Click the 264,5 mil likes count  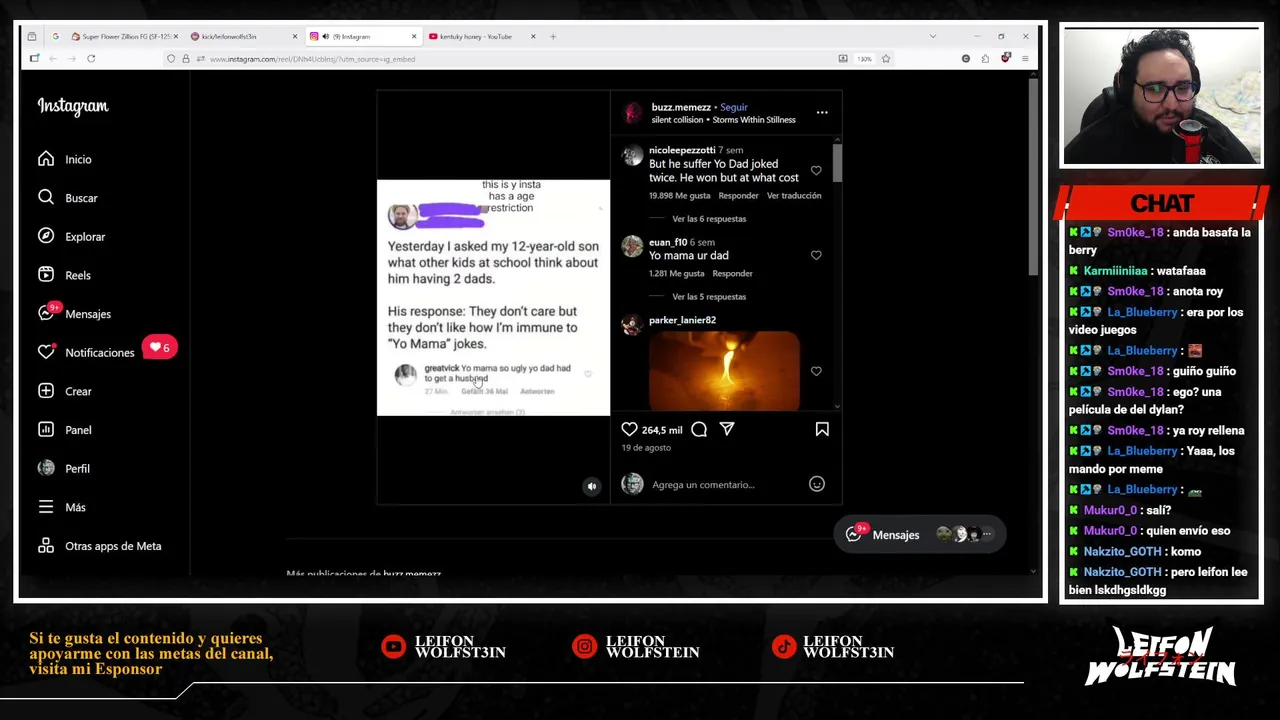tap(662, 430)
